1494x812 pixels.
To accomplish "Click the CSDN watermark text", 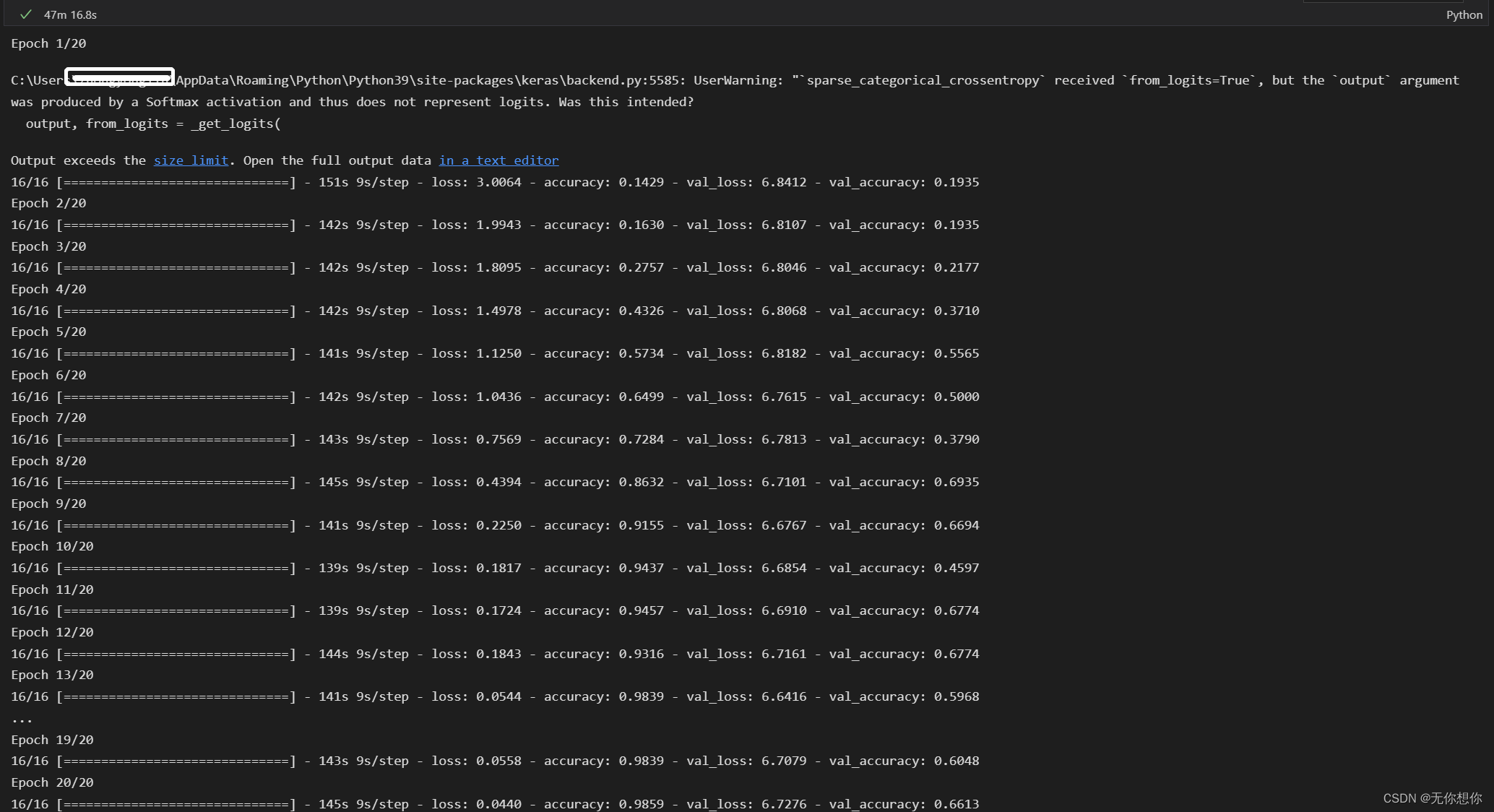I will tap(1432, 798).
